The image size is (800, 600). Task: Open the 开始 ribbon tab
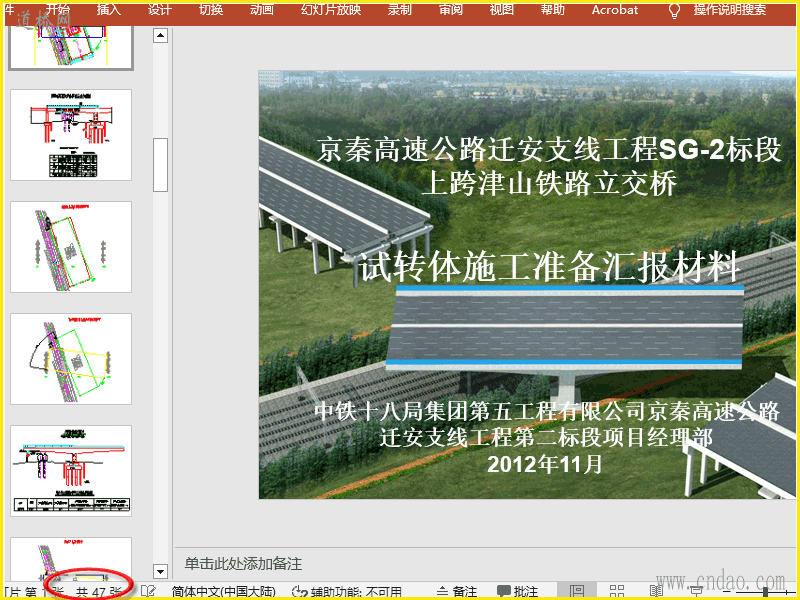pyautogui.click(x=58, y=10)
